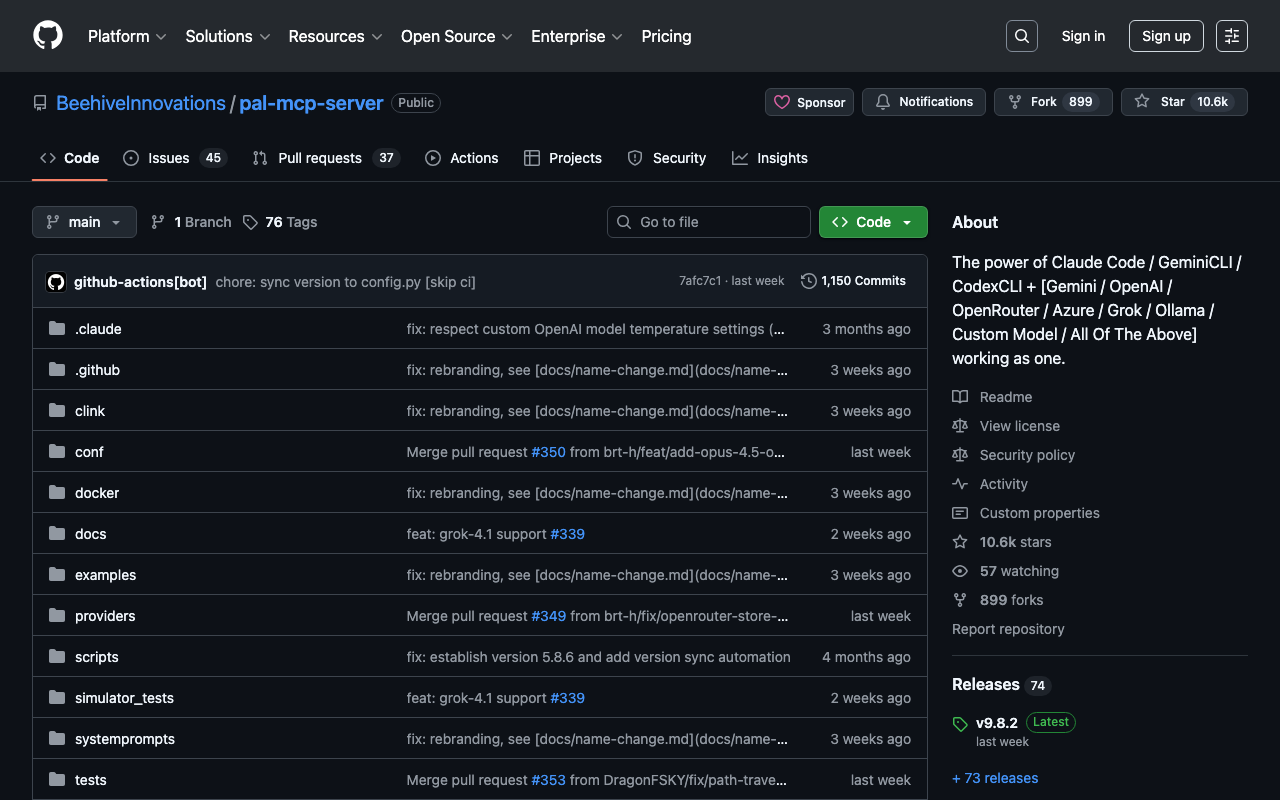Screen dimensions: 1280x800
Task: Open the .claude folder
Action: [98, 329]
